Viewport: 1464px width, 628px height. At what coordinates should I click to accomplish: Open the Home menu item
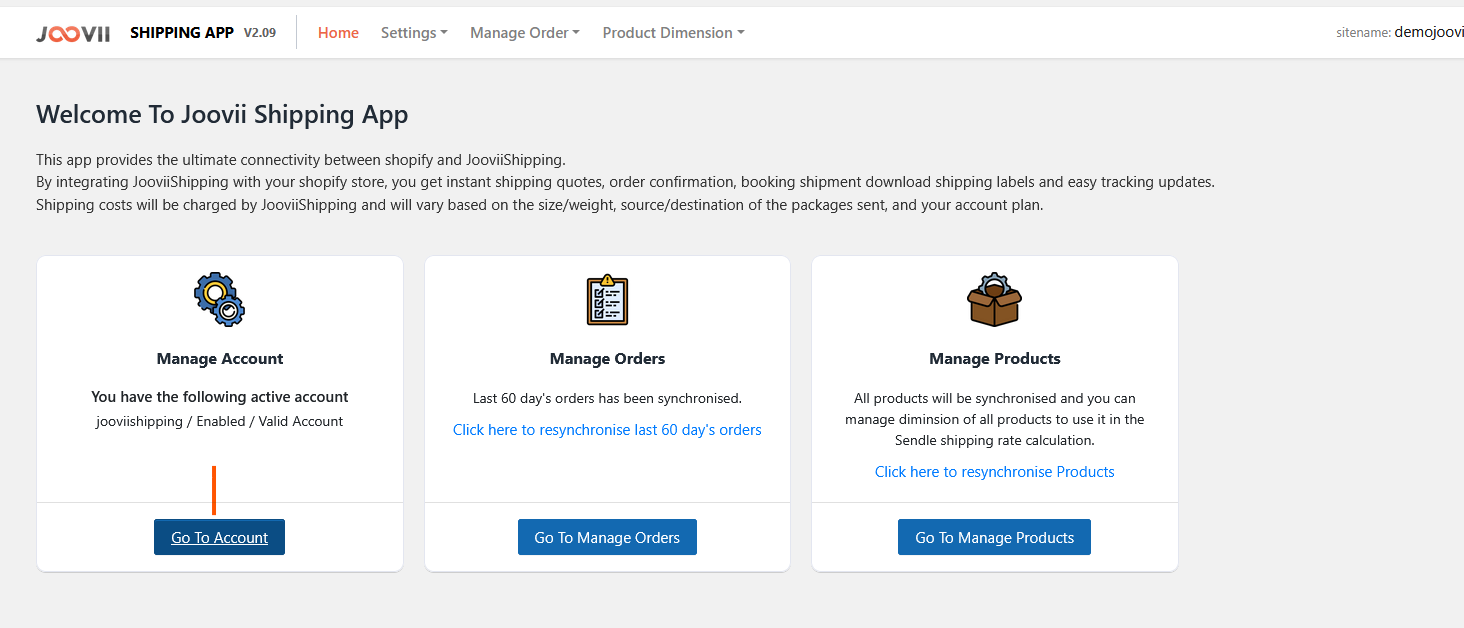(338, 33)
